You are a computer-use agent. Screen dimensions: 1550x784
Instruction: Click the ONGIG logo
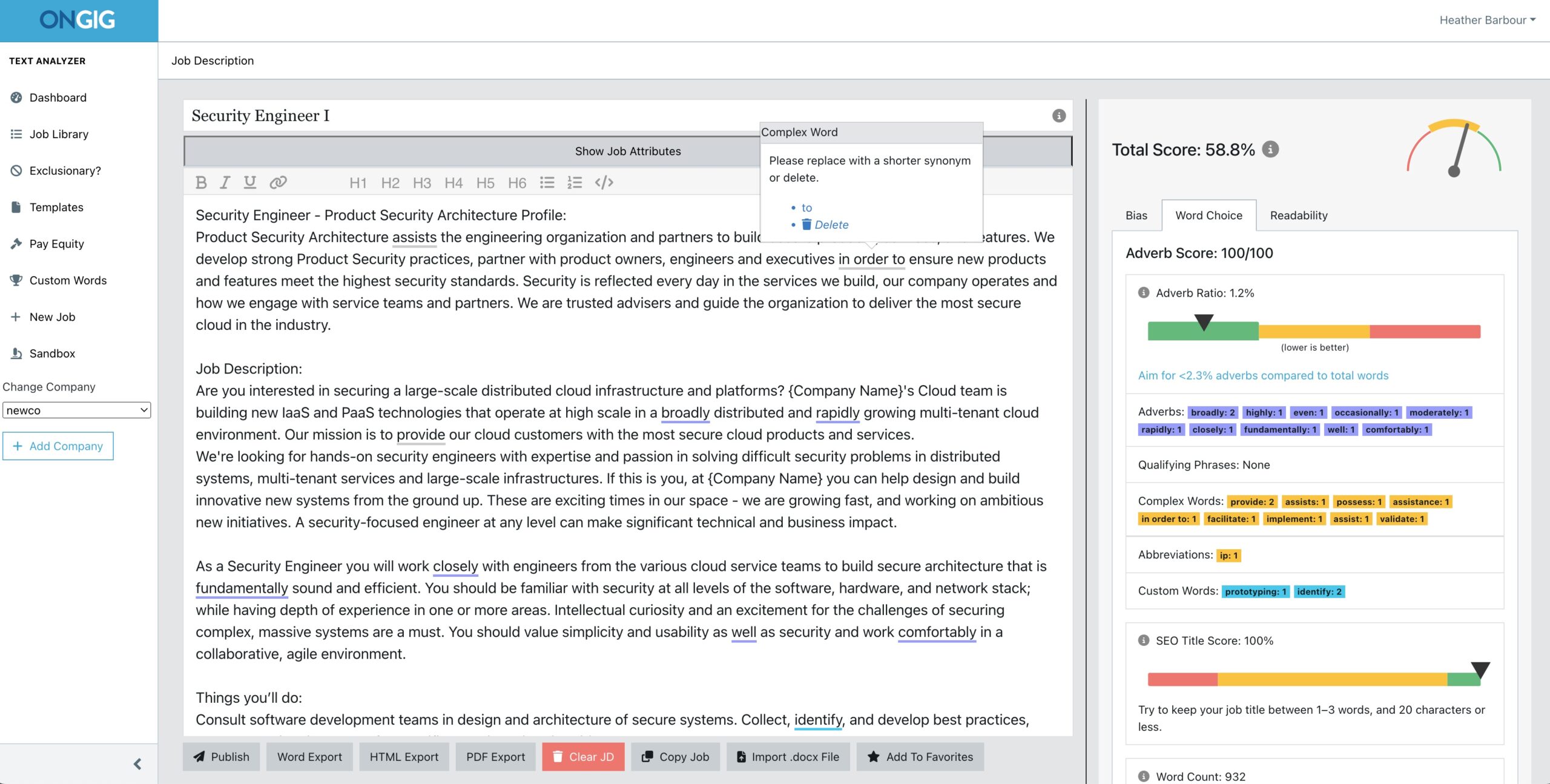coord(77,20)
